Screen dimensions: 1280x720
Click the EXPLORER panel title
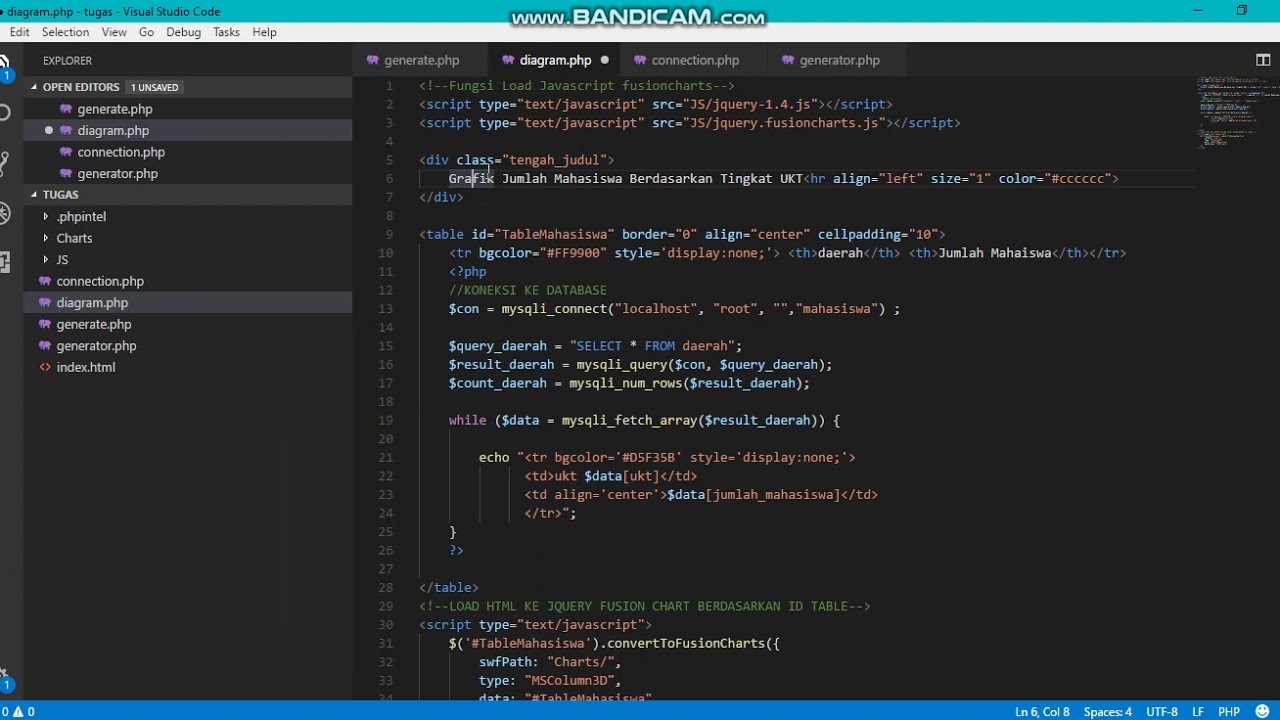click(x=67, y=60)
